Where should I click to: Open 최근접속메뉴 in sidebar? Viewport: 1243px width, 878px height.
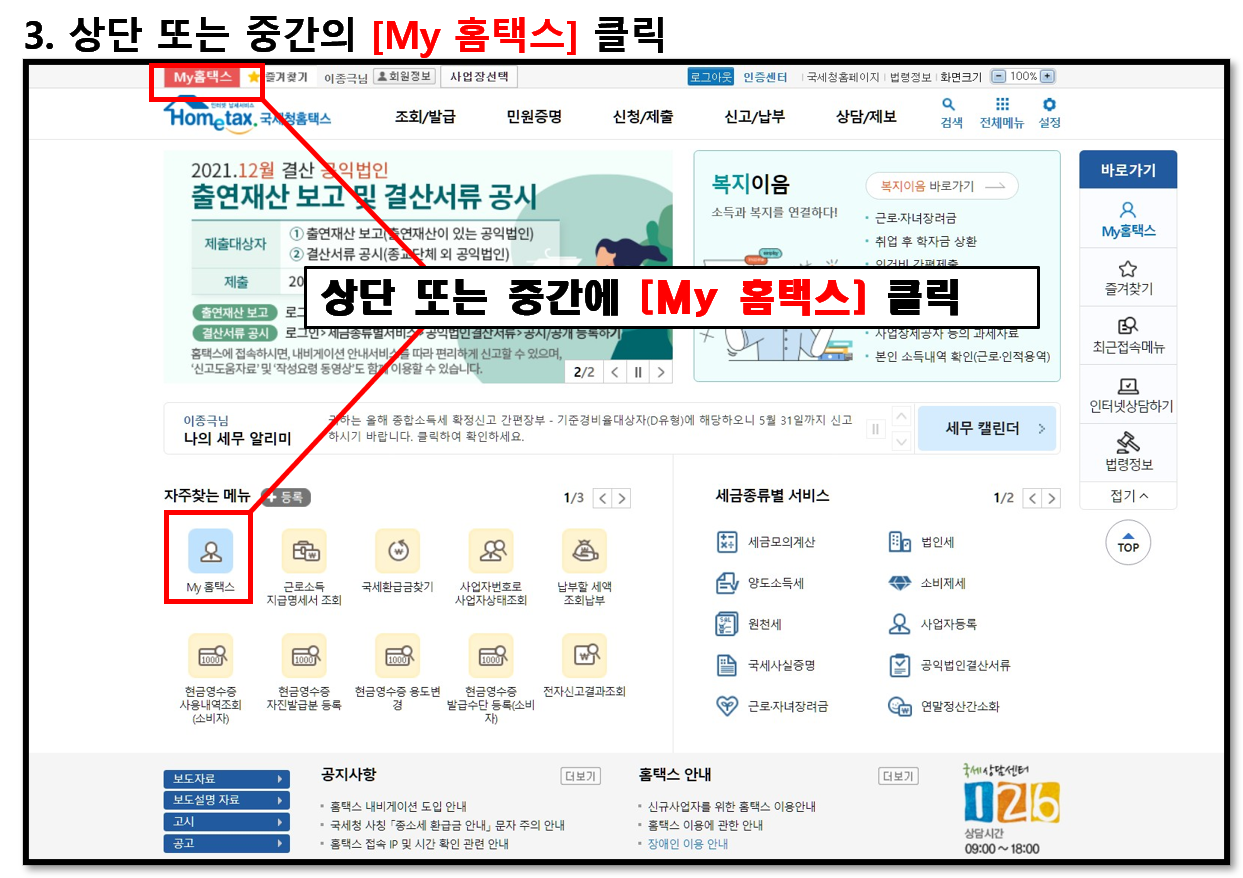[1128, 336]
